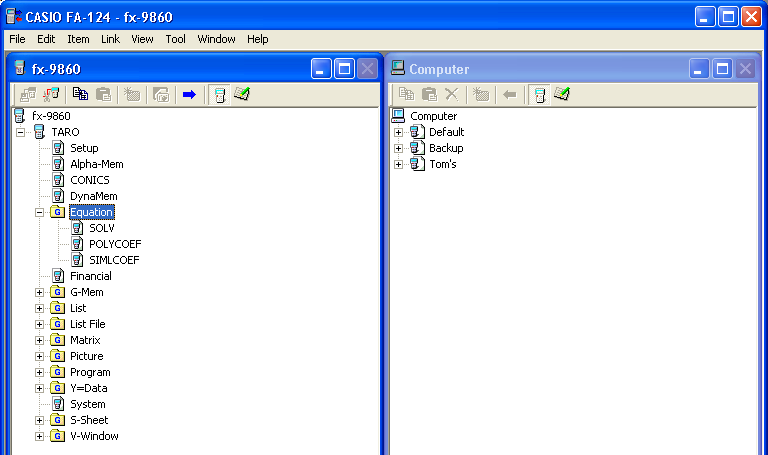
Task: Expand the V-Window group
Action: click(x=39, y=436)
